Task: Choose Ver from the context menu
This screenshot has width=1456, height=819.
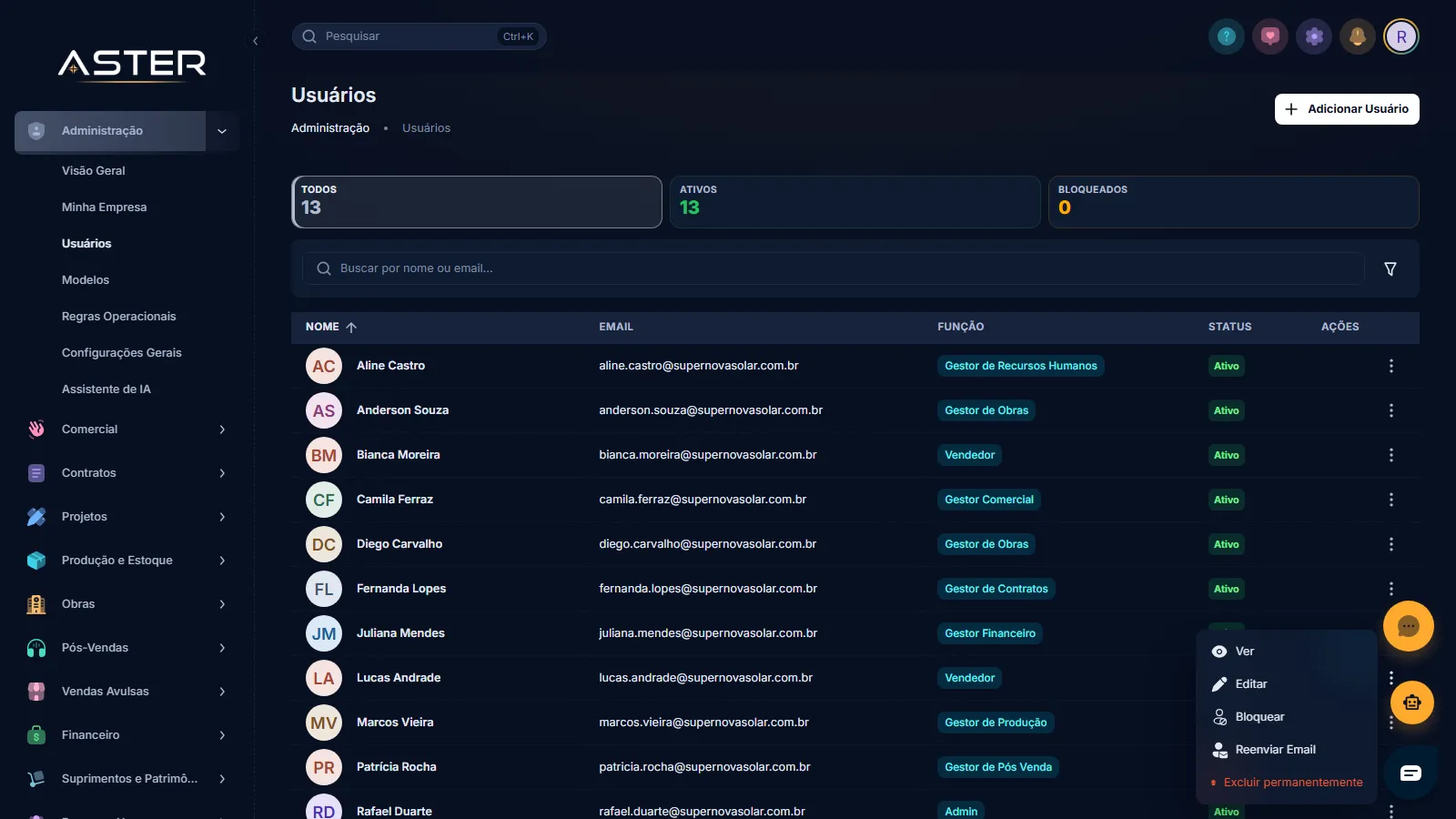Action: pos(1287,652)
